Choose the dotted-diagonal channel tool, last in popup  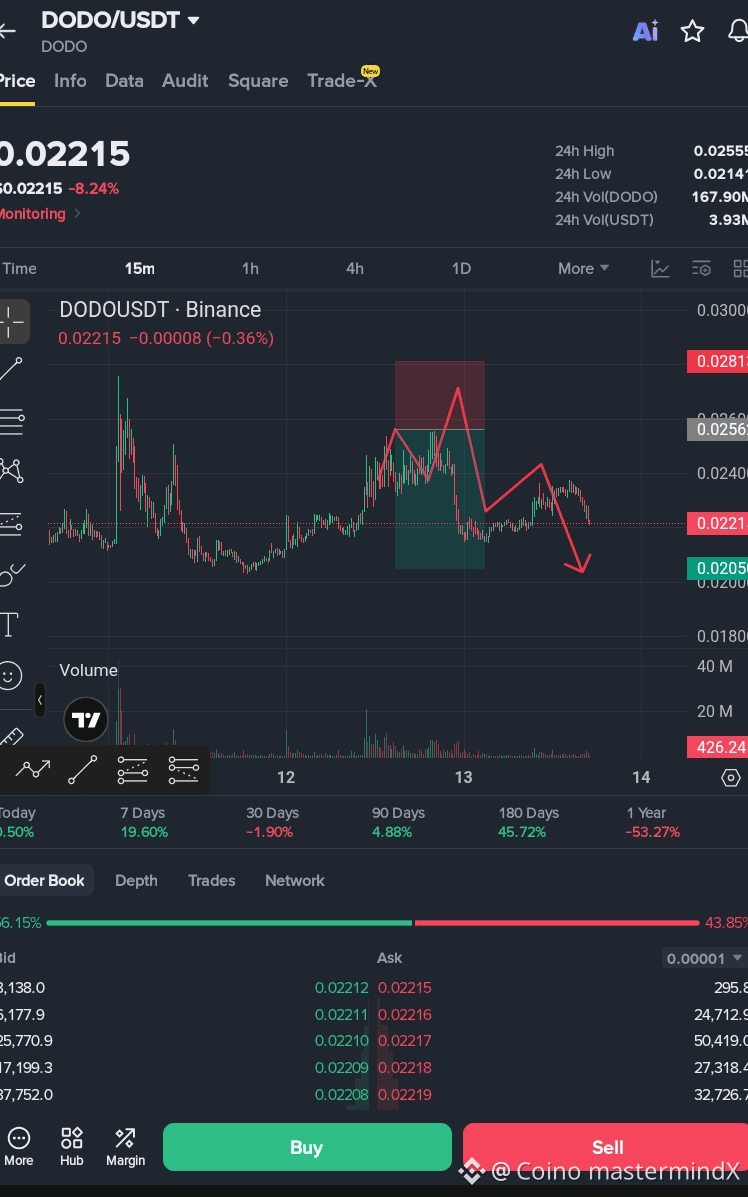click(x=183, y=770)
